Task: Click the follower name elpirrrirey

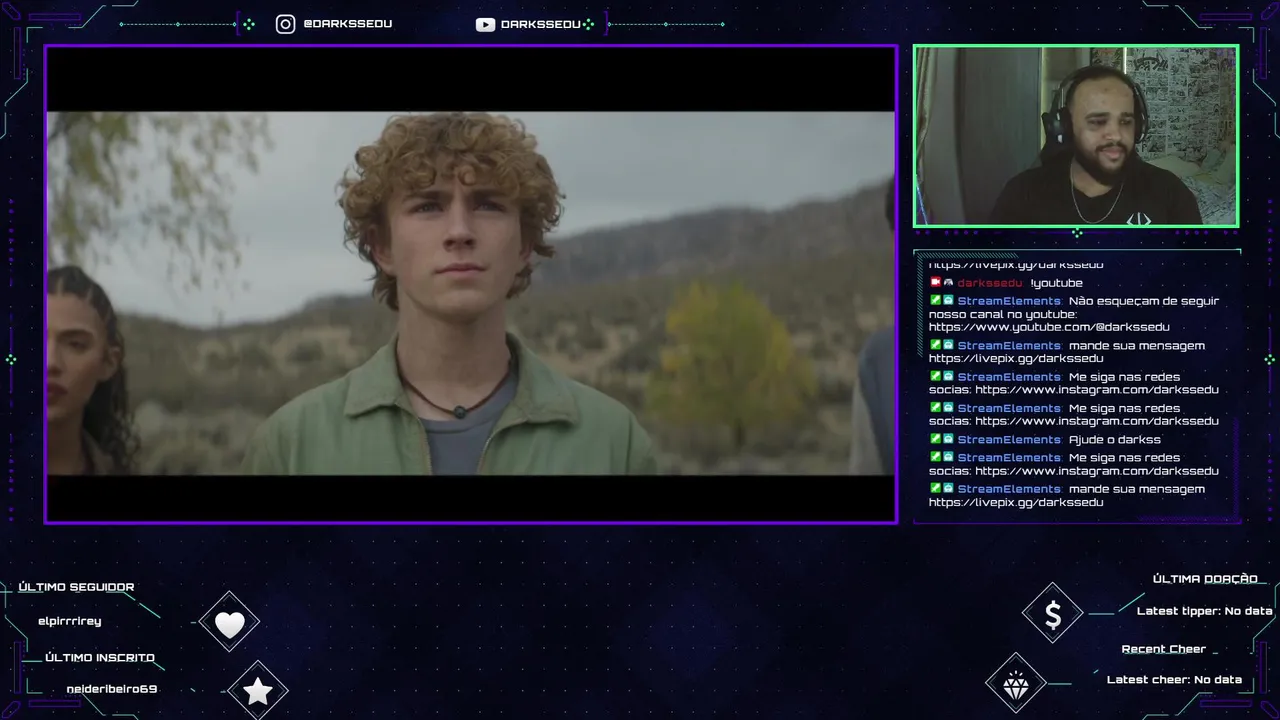Action: (x=69, y=621)
